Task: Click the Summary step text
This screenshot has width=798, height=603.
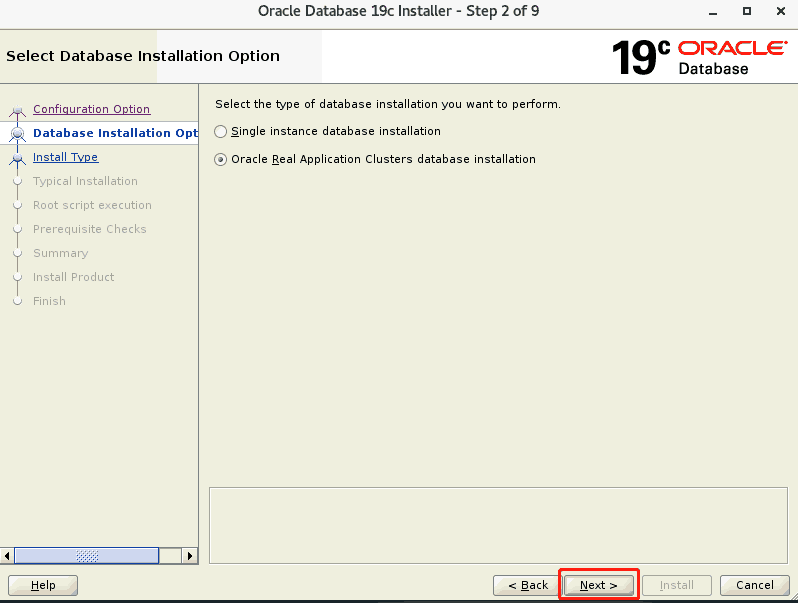Action: coord(61,253)
